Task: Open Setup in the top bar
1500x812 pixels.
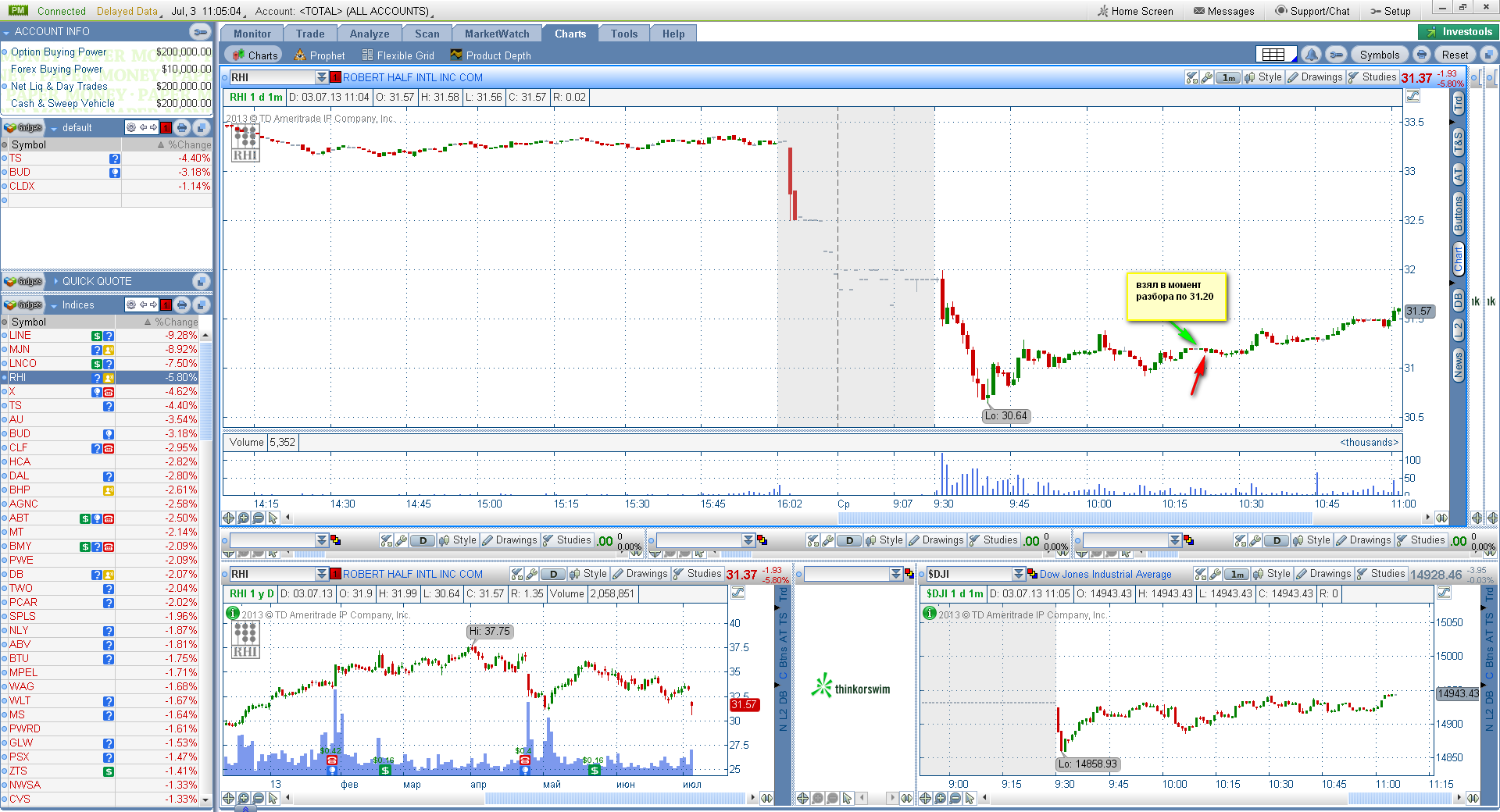Action: 1391,11
